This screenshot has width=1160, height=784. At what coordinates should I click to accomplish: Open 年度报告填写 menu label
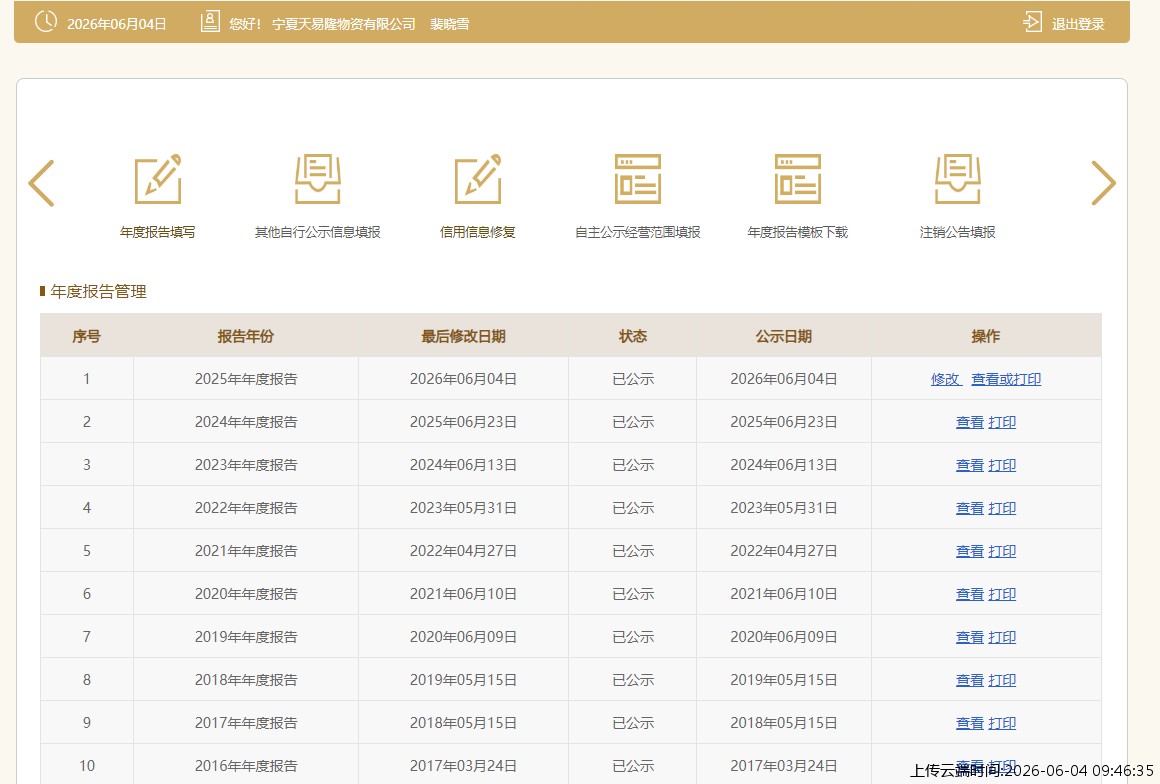tap(158, 232)
